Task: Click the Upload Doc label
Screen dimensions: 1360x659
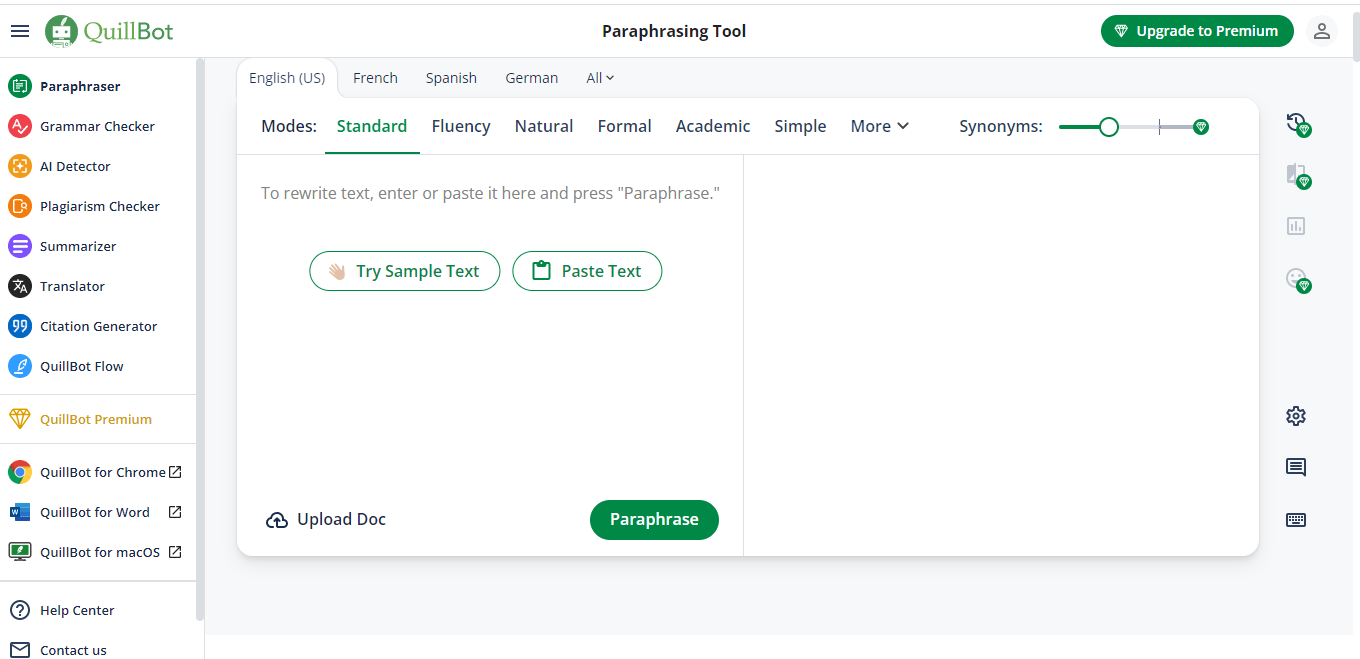Action: tap(341, 520)
